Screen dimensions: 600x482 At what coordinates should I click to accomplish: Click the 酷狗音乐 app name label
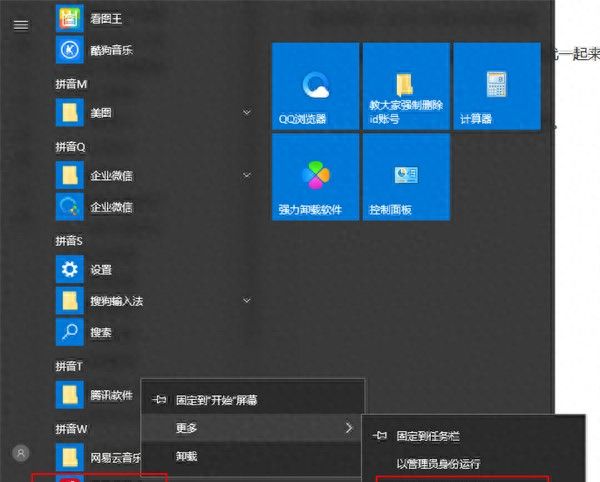(111, 50)
